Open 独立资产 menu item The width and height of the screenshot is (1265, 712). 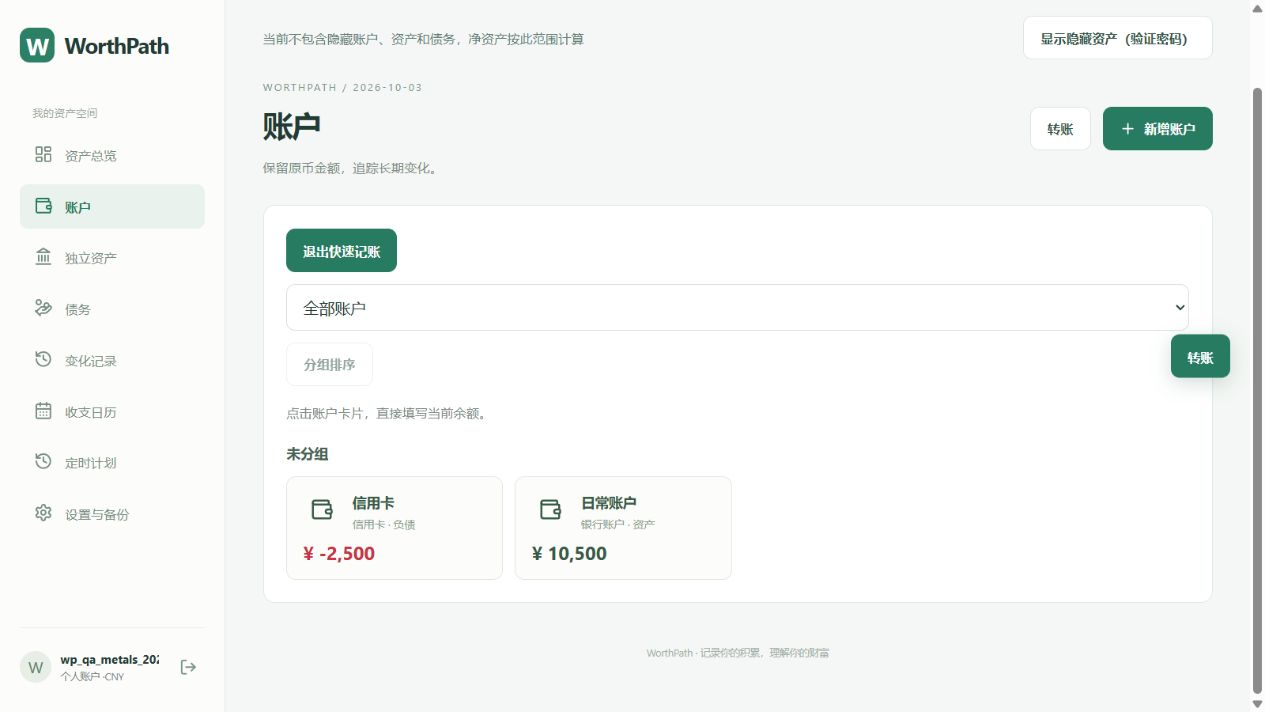coord(112,258)
